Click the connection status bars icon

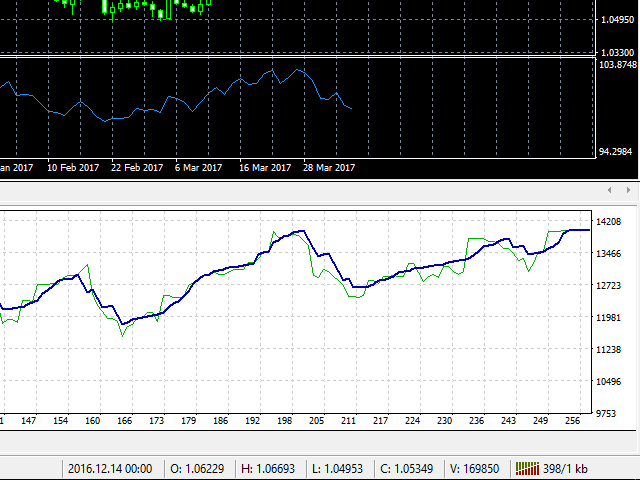click(x=526, y=468)
